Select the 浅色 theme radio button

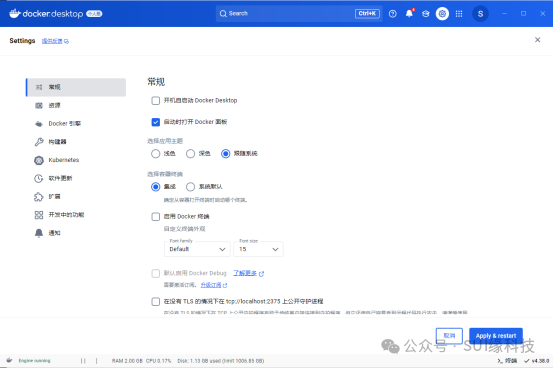coord(156,153)
